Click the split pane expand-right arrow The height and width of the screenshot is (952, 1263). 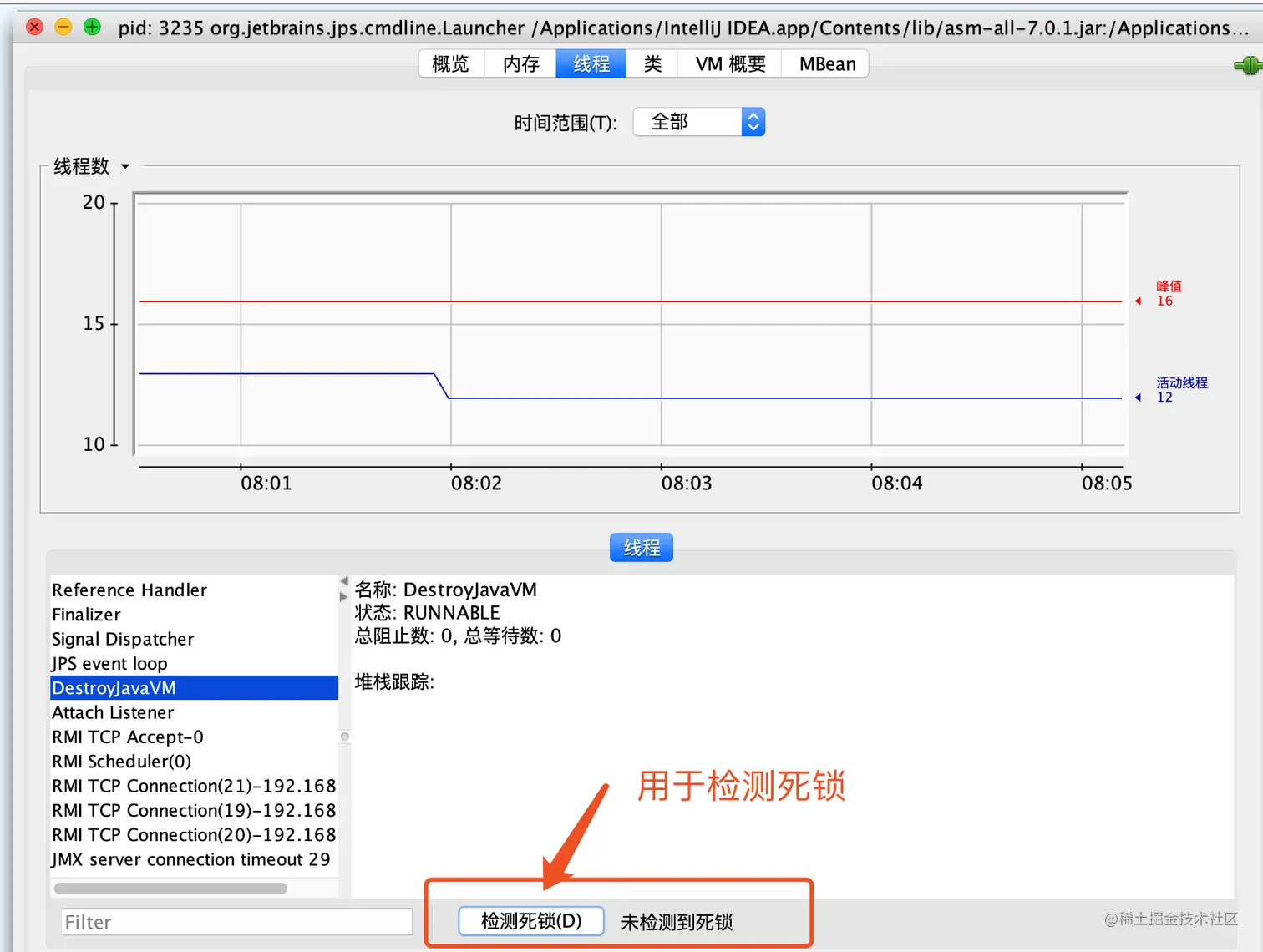pyautogui.click(x=344, y=596)
